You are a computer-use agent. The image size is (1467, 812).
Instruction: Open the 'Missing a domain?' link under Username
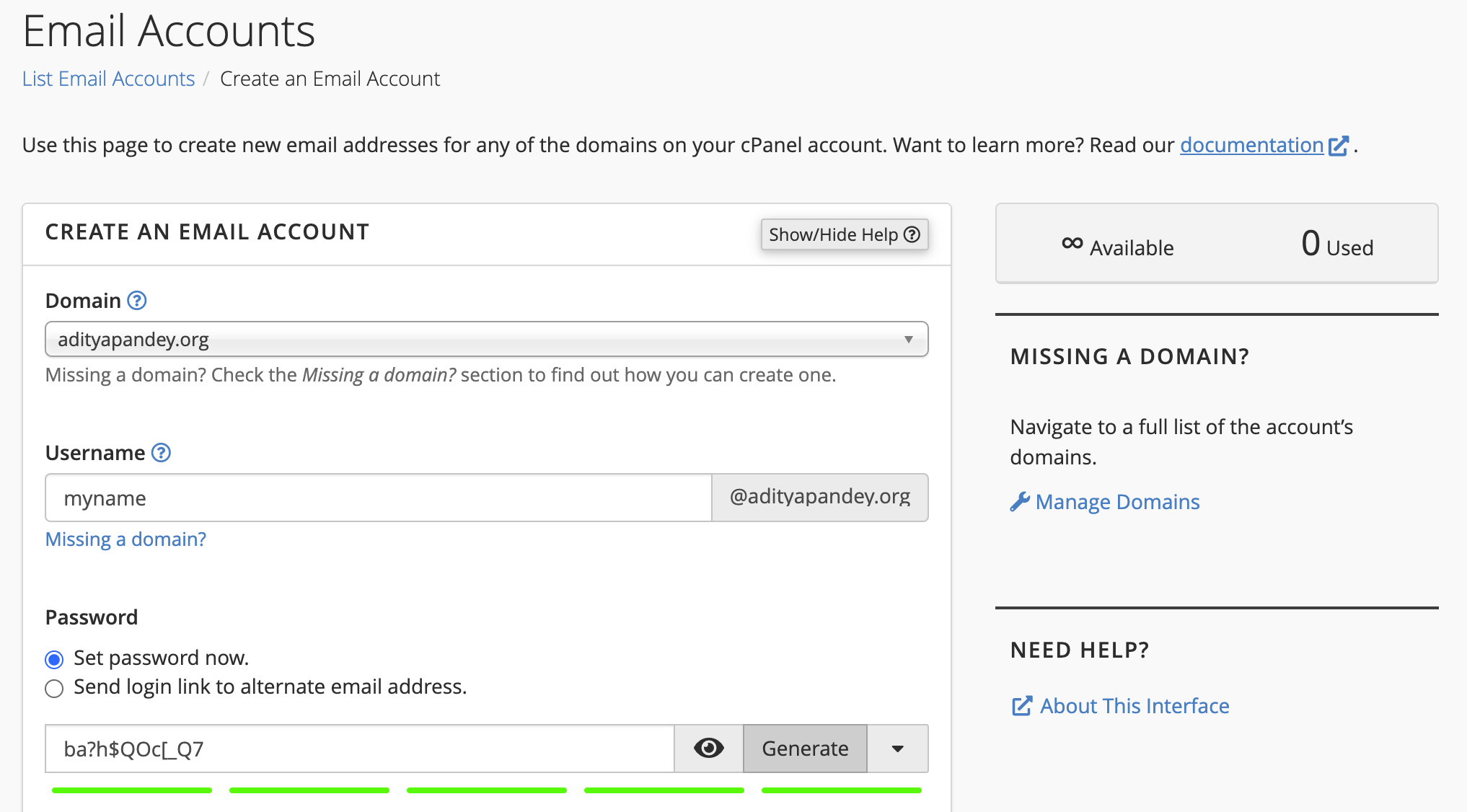pos(125,539)
